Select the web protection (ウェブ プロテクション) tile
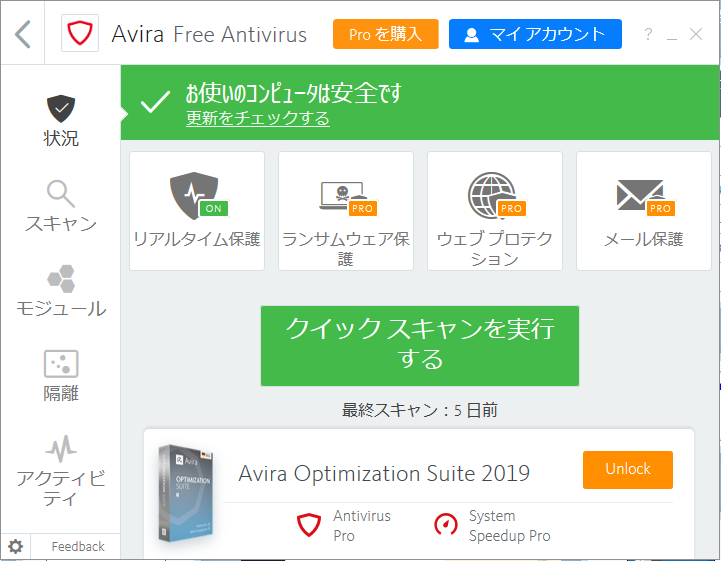Screen dimensions: 721x561 click(495, 211)
